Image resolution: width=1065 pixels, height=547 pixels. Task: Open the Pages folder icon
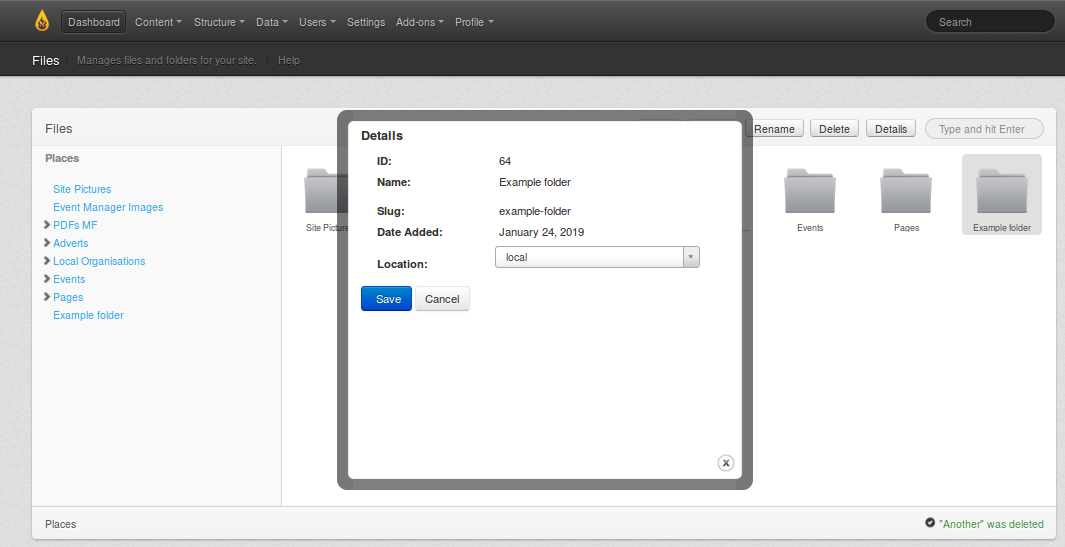tap(906, 191)
